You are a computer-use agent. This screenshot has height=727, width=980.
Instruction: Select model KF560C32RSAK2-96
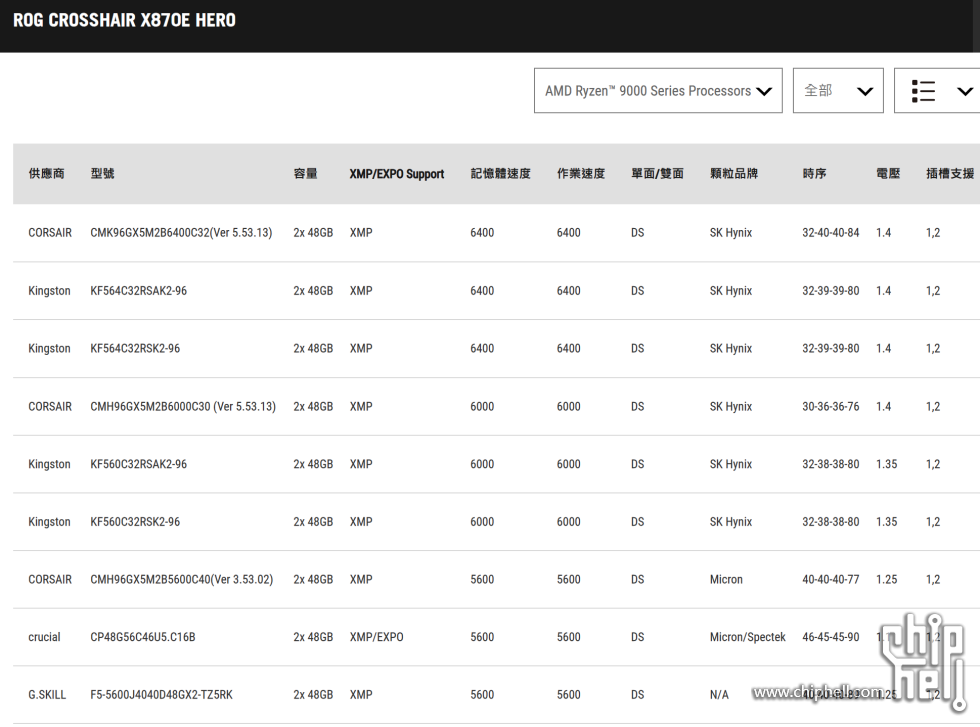pyautogui.click(x=139, y=464)
